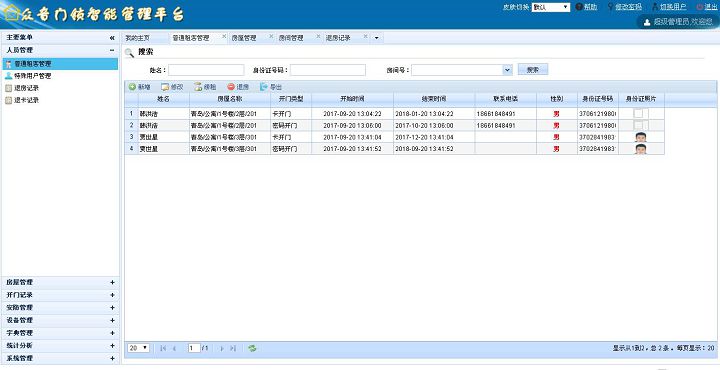The width and height of the screenshot is (720, 370).
Task: Open the page size 20 dropdown
Action: 138,348
